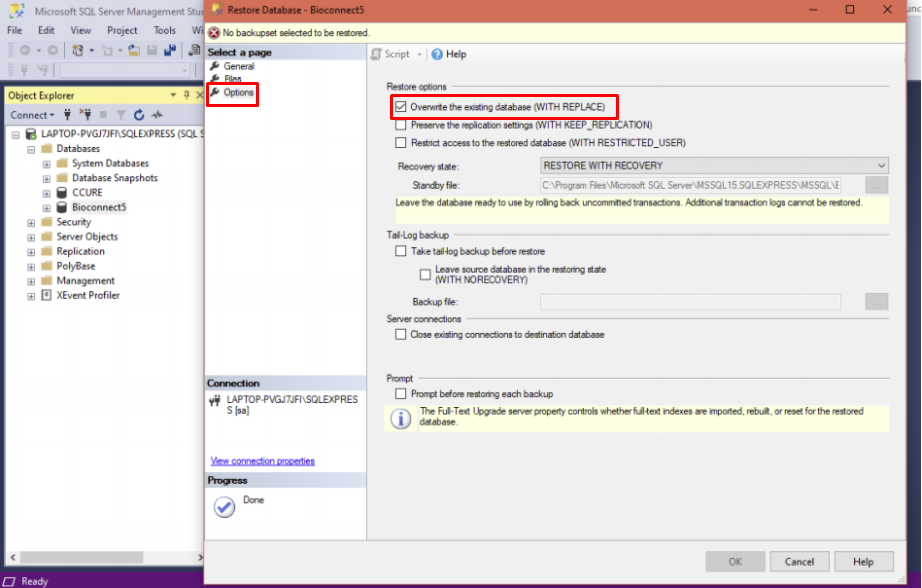Pin the Object Explorer panel
This screenshot has height=588, width=922.
(x=186, y=95)
